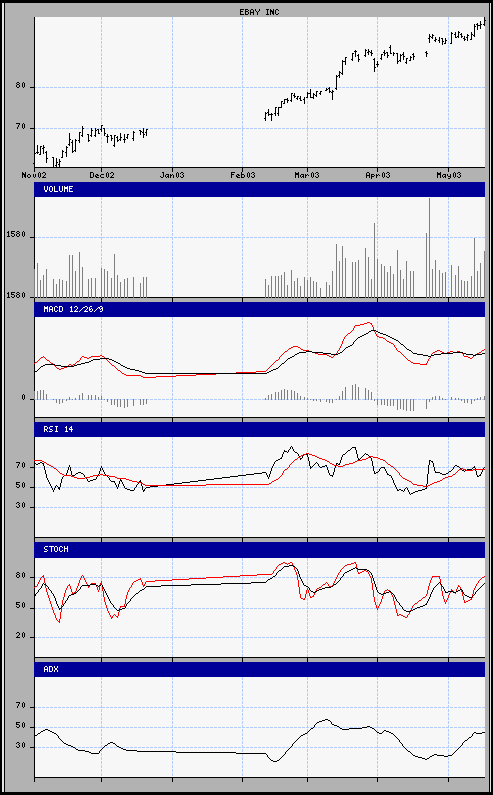Select the 70 level in ADX panel
The image size is (493, 795).
20,706
